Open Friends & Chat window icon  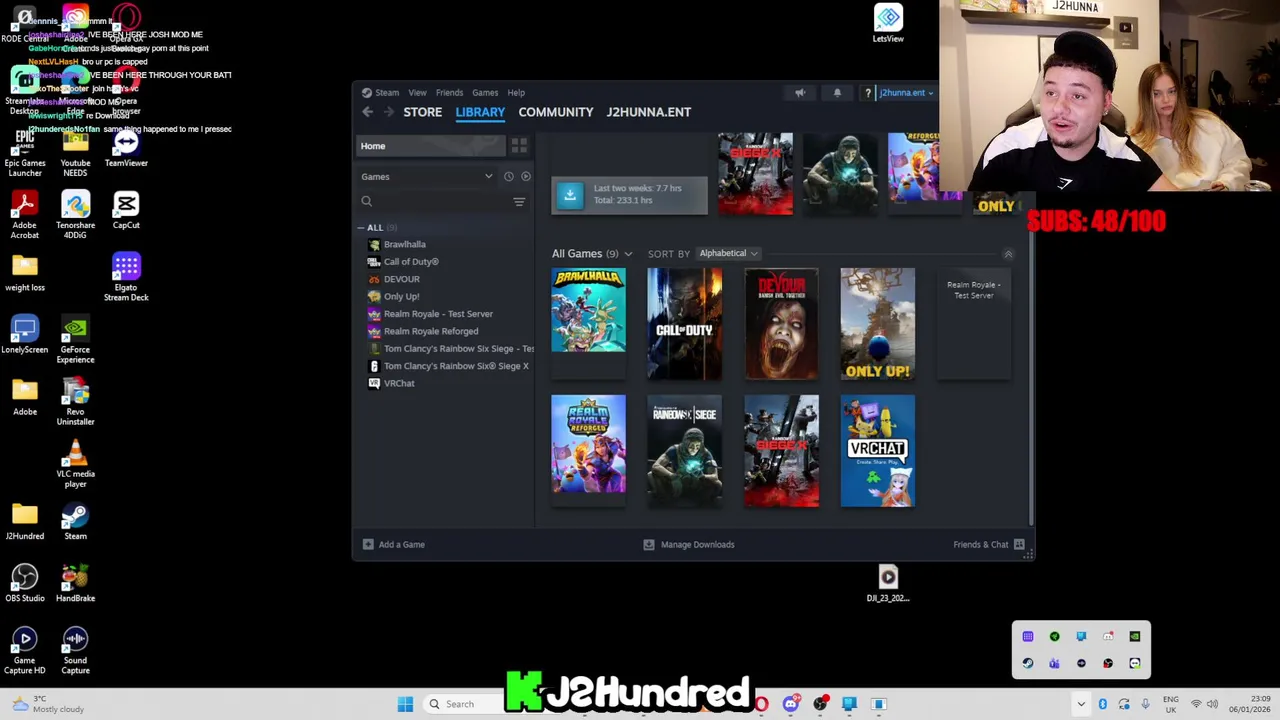click(1019, 545)
